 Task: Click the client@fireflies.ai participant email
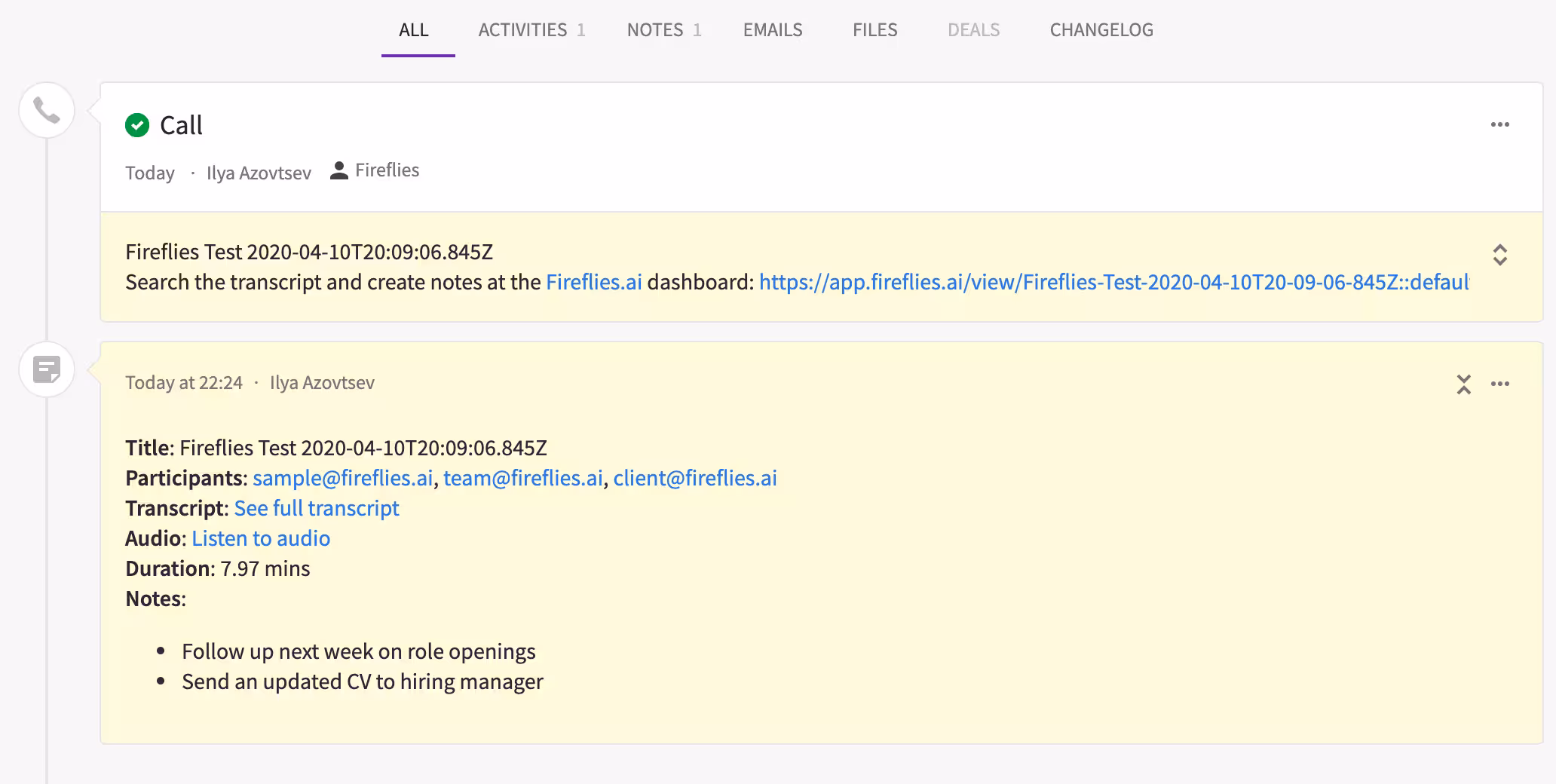[694, 478]
